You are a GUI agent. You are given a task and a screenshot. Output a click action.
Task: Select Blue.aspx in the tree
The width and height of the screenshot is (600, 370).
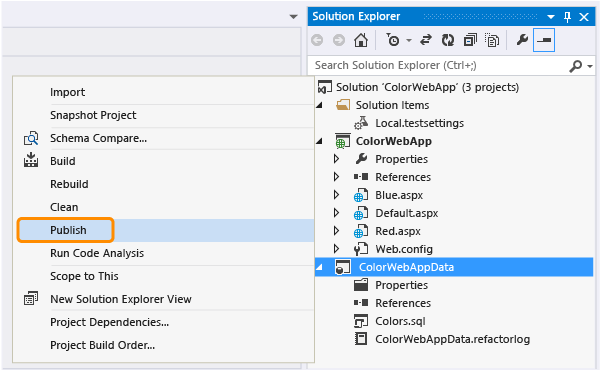399,195
